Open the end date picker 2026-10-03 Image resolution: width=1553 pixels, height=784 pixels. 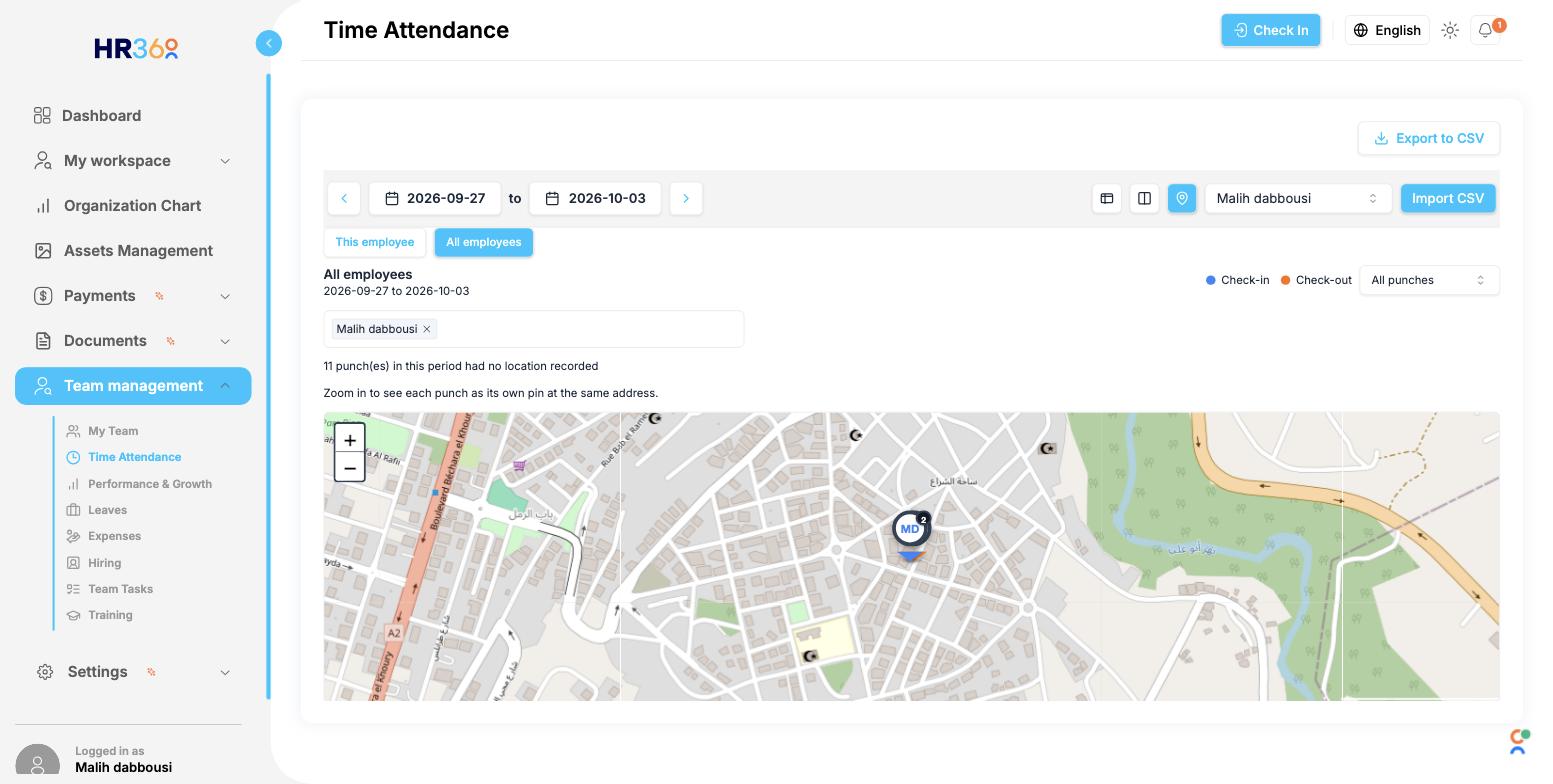click(595, 198)
